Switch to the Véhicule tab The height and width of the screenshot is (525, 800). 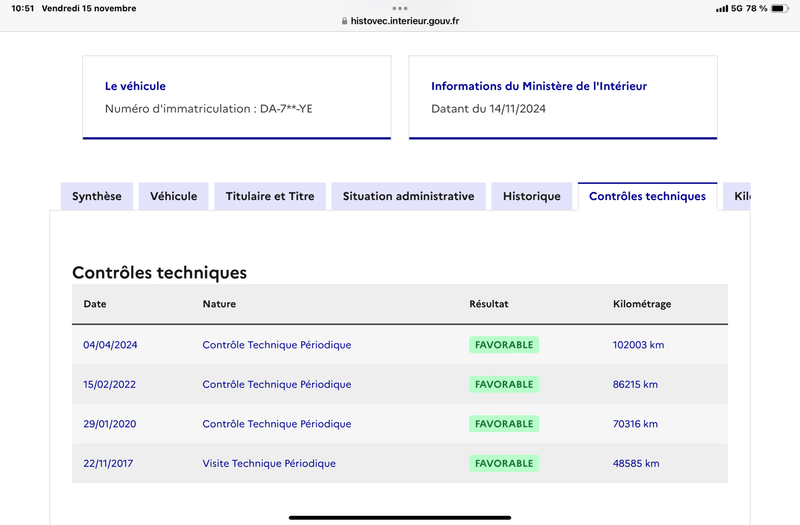point(173,196)
